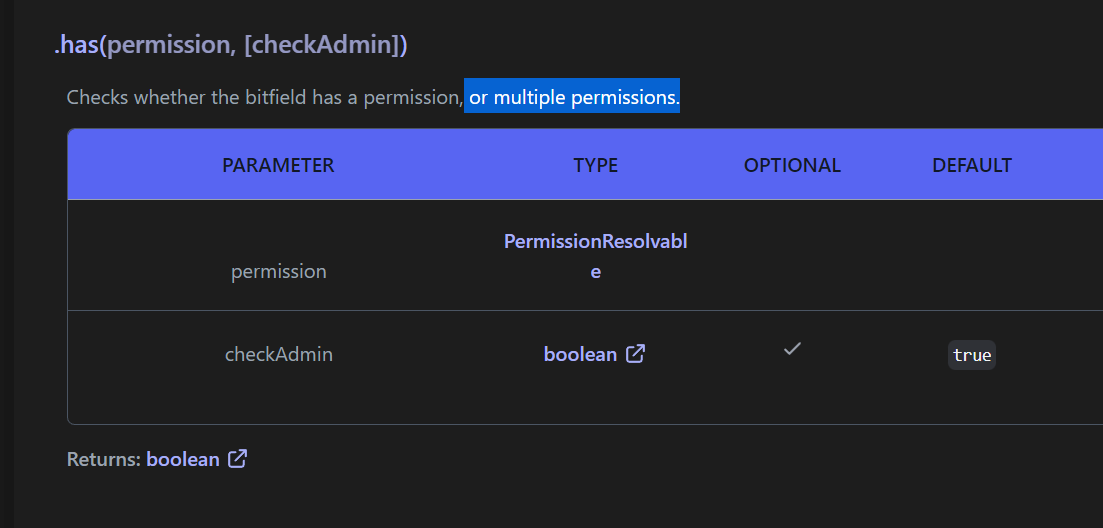Click the highlighted text 'or multiple permissions.'
Screen dimensions: 1103x528
pyautogui.click(x=572, y=96)
